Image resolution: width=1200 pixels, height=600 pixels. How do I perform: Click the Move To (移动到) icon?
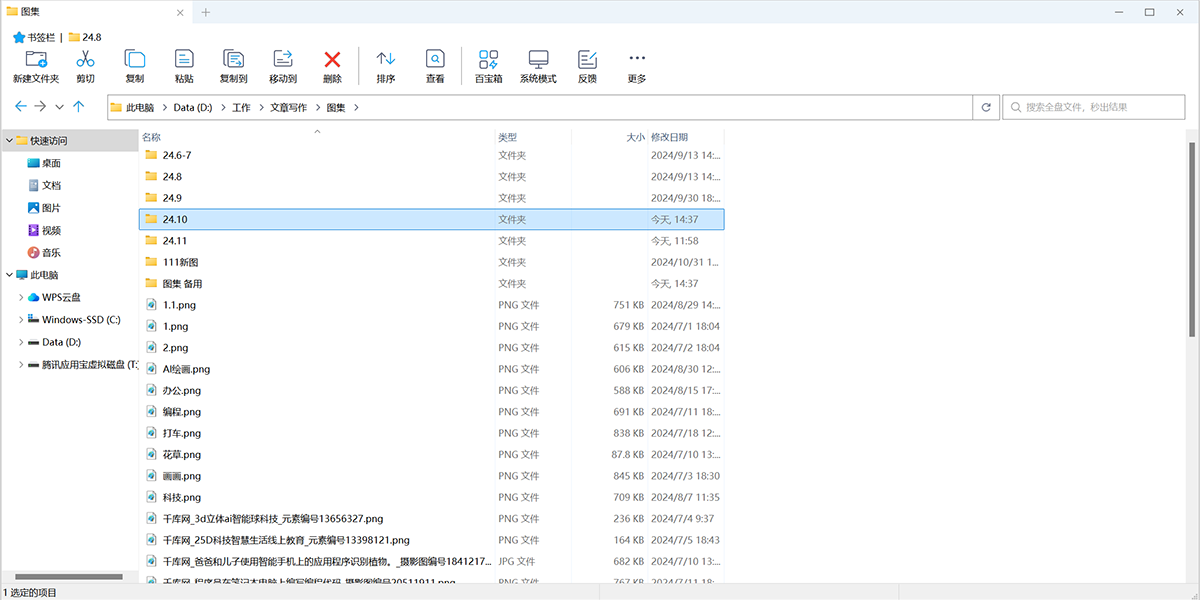283,60
